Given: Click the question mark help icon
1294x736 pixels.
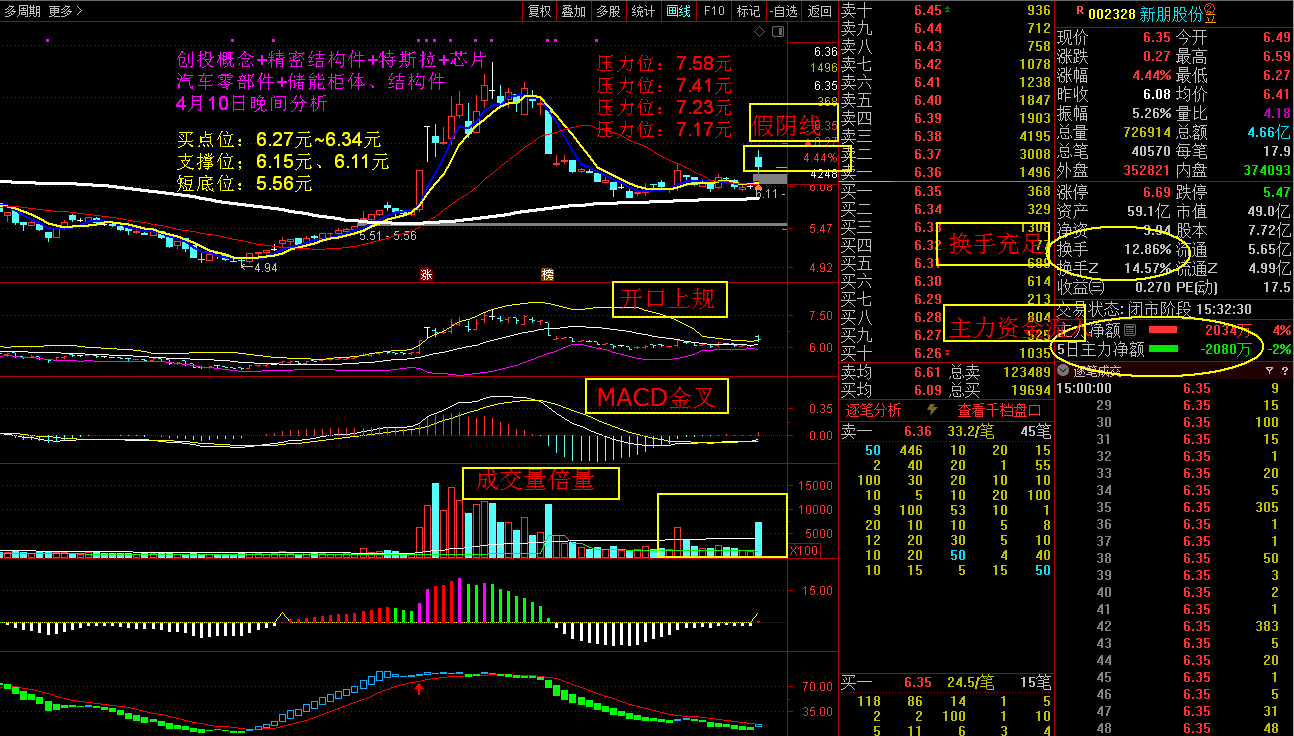Looking at the screenshot, I should [1284, 370].
